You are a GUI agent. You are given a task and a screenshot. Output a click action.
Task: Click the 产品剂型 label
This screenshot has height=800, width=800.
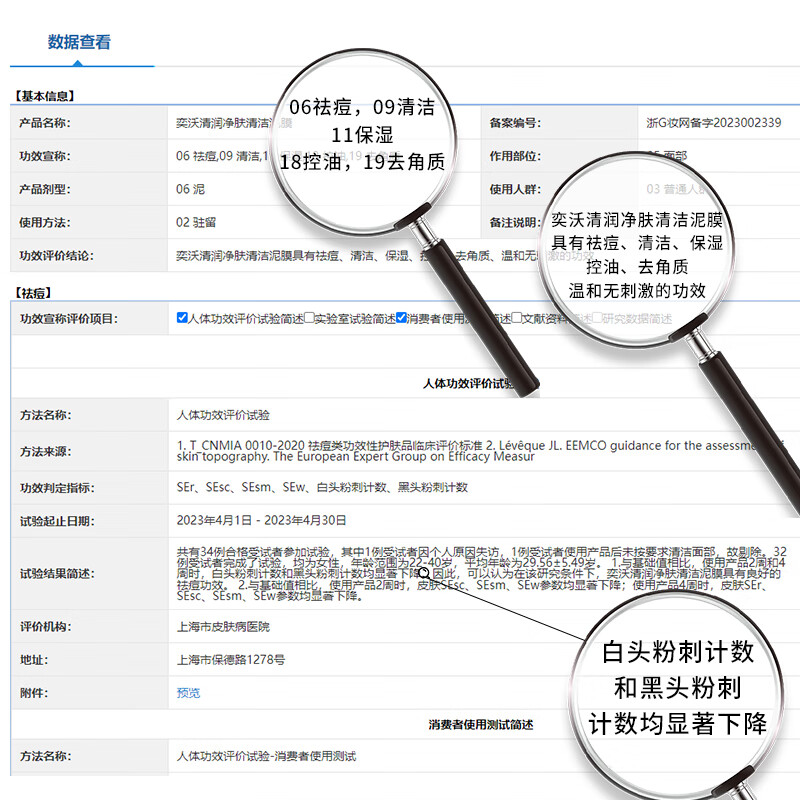(x=45, y=189)
